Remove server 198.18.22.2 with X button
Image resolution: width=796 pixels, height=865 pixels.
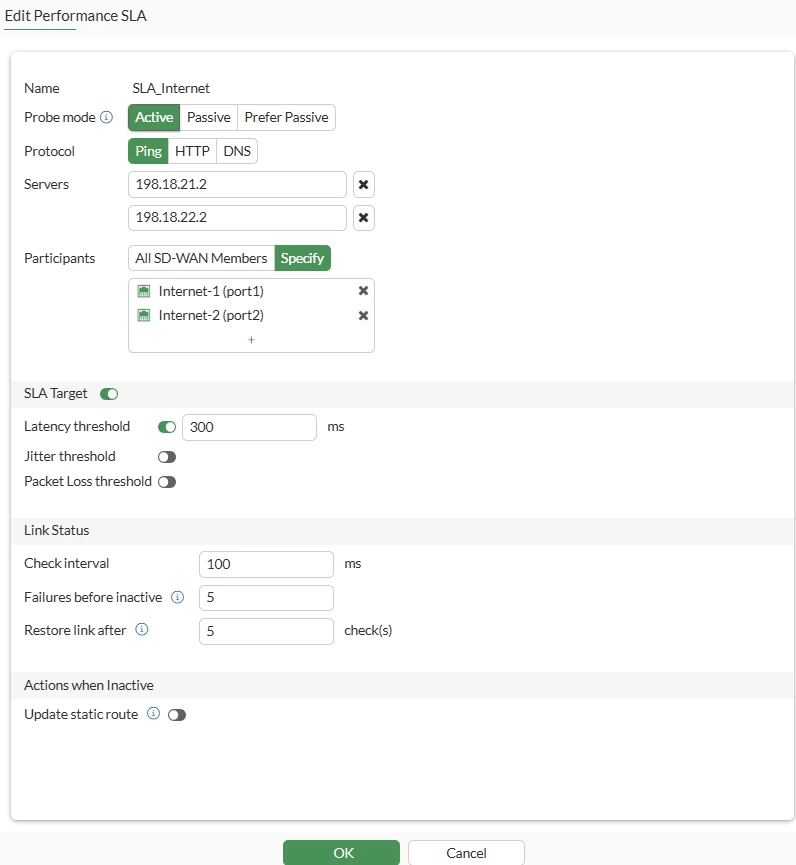click(x=364, y=218)
